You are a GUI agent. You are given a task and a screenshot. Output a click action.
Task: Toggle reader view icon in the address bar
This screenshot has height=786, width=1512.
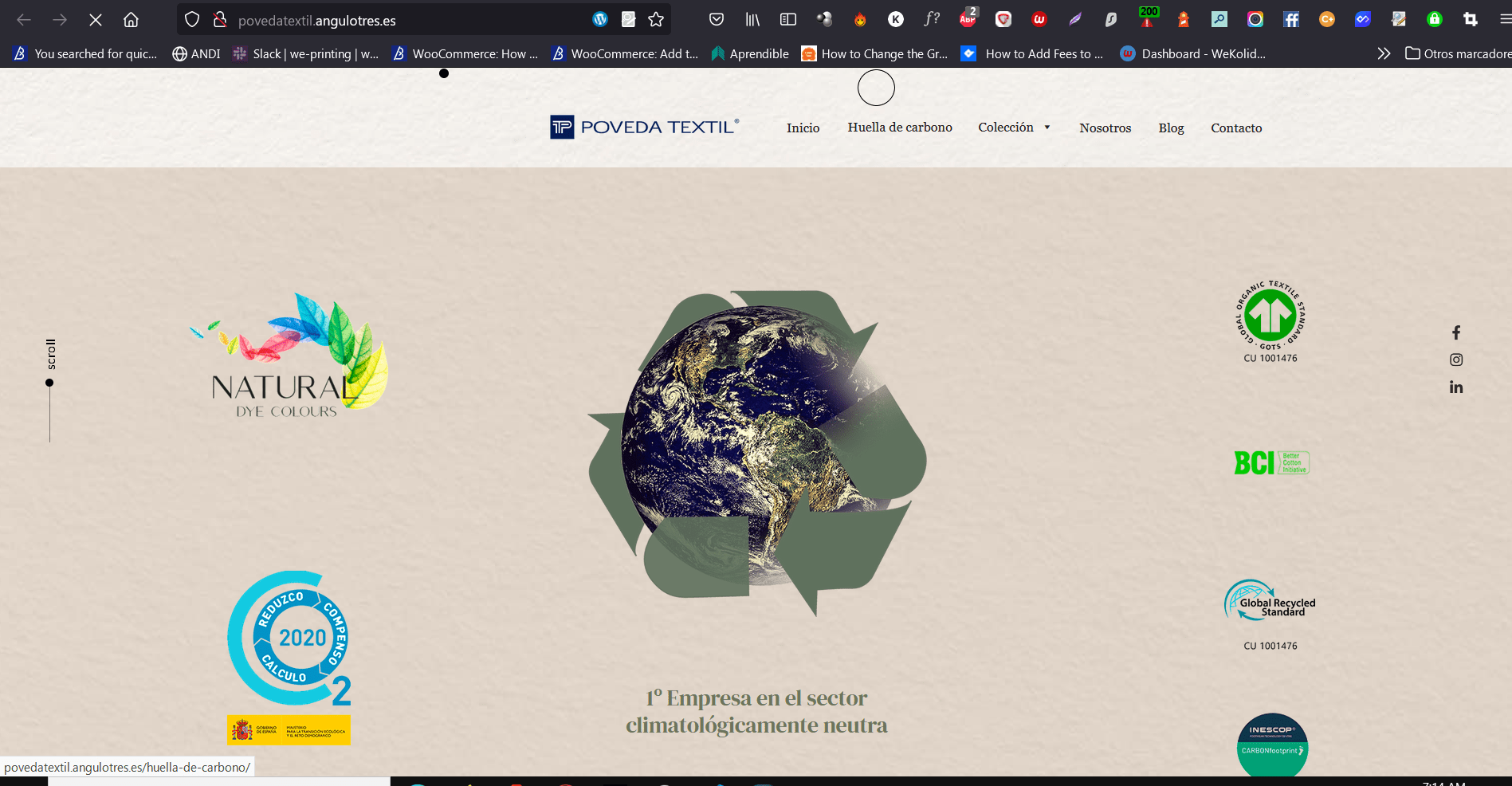pyautogui.click(x=628, y=19)
